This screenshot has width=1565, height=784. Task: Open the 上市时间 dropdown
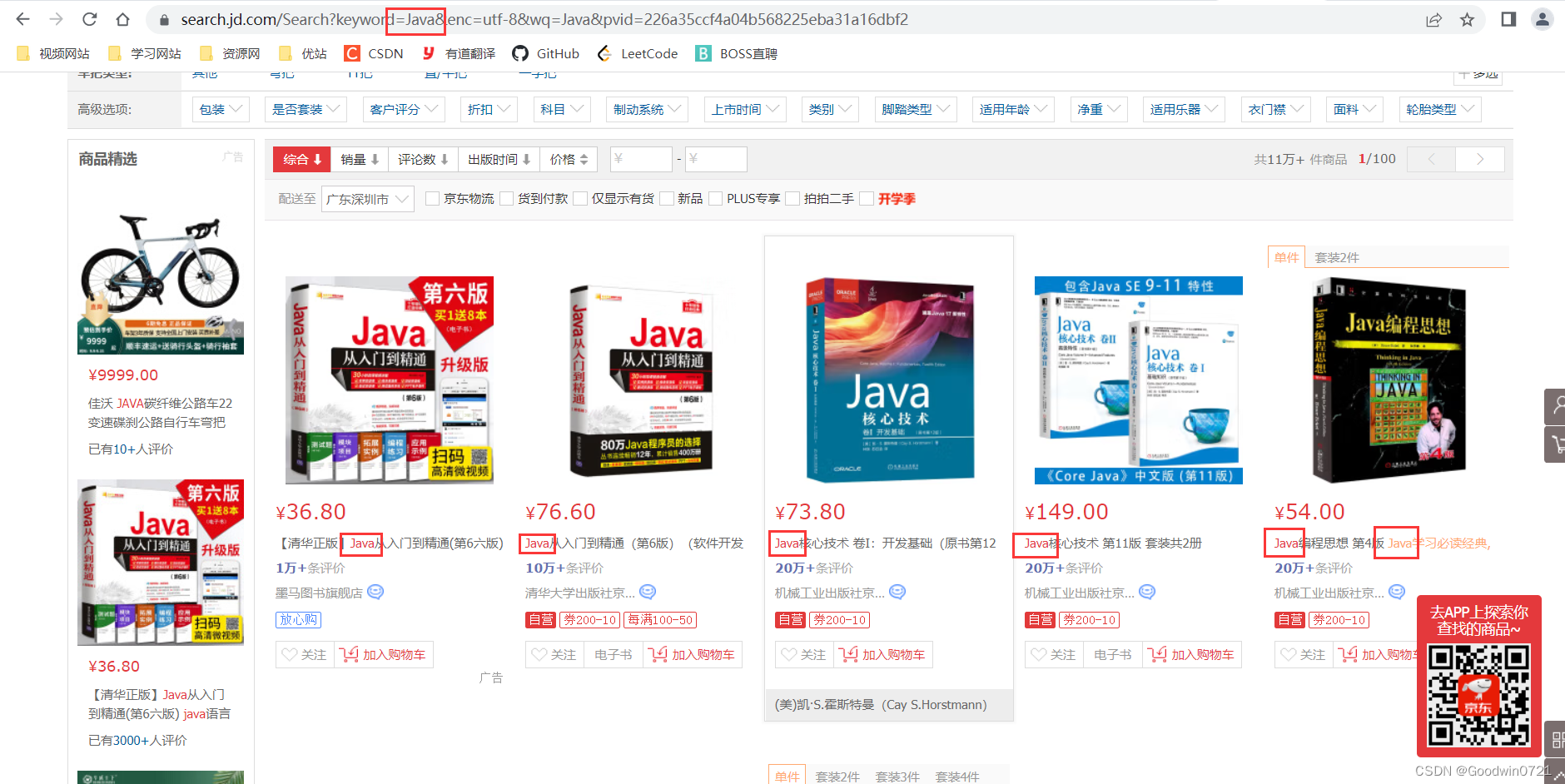click(745, 109)
